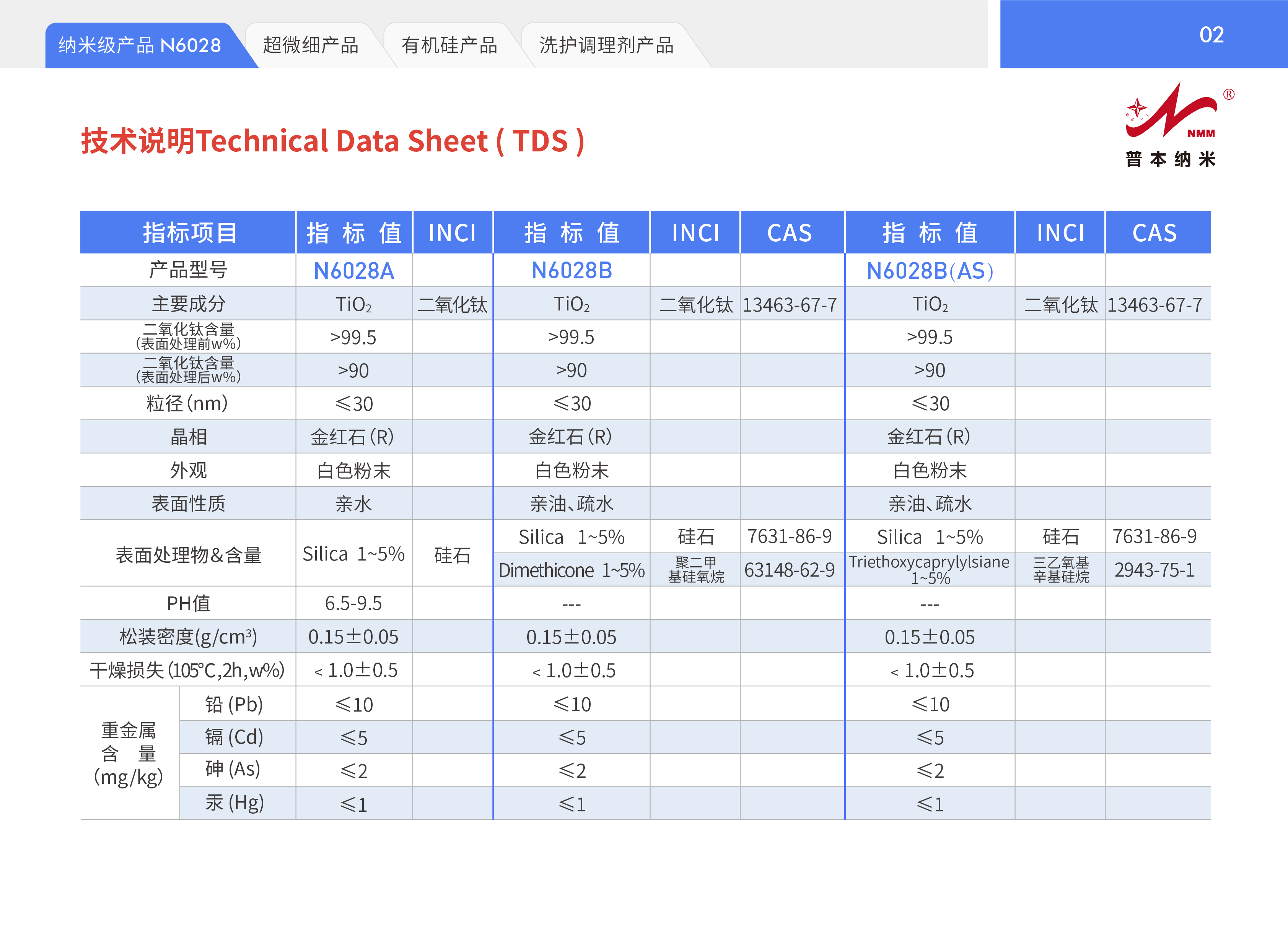Click the Triethoxycaprylylsilane 1~5% cell
Image resolution: width=1288 pixels, height=949 pixels.
pos(929,569)
